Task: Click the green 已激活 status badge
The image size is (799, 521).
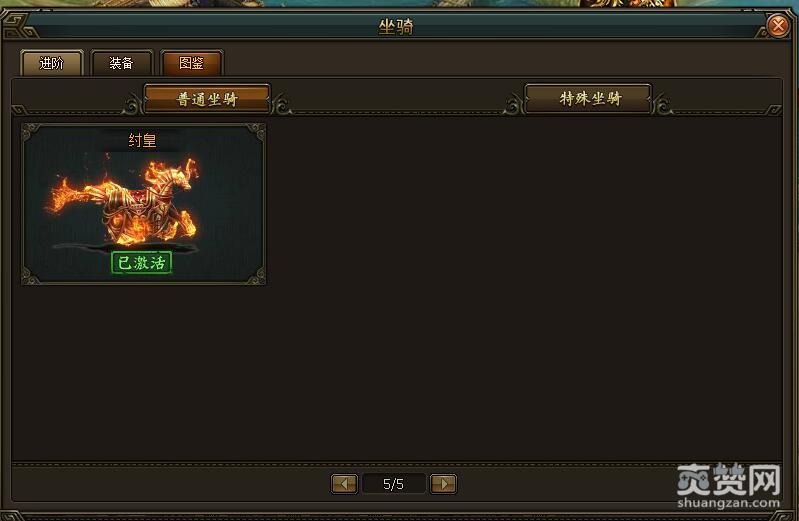Action: (x=141, y=263)
